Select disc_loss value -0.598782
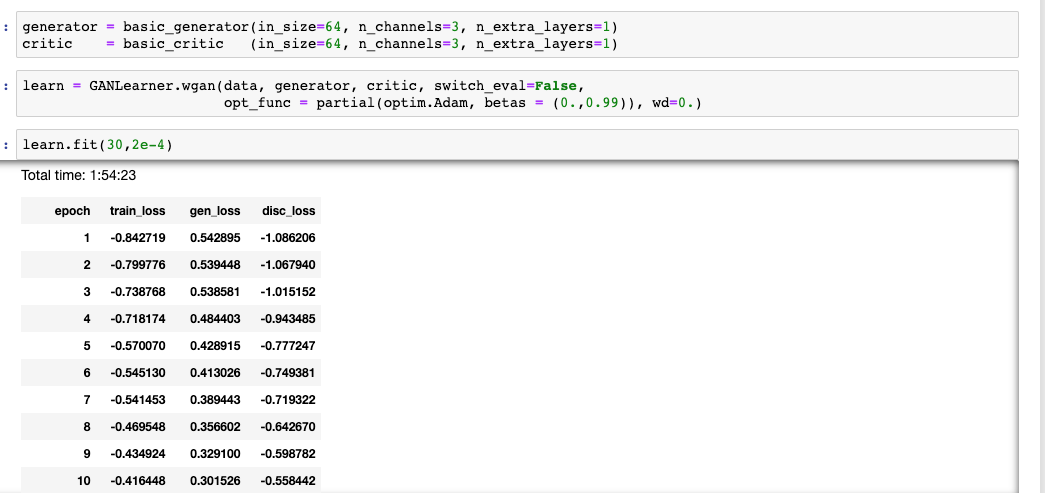The height and width of the screenshot is (493, 1045). (x=288, y=454)
